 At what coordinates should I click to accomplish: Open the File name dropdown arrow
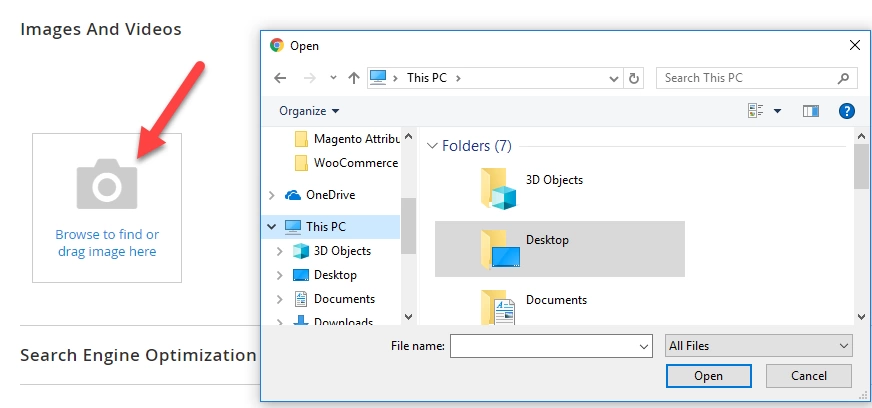tap(644, 346)
